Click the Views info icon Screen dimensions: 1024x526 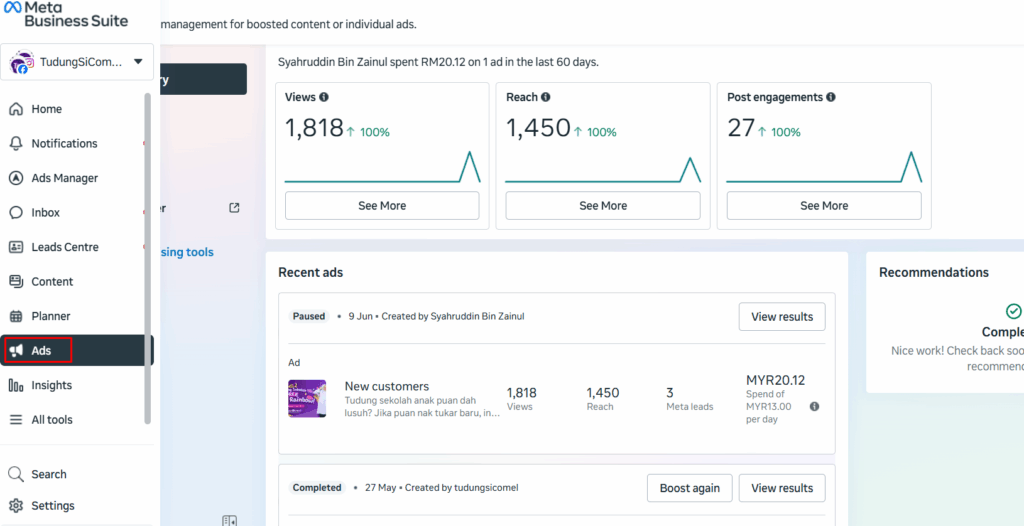(x=324, y=97)
